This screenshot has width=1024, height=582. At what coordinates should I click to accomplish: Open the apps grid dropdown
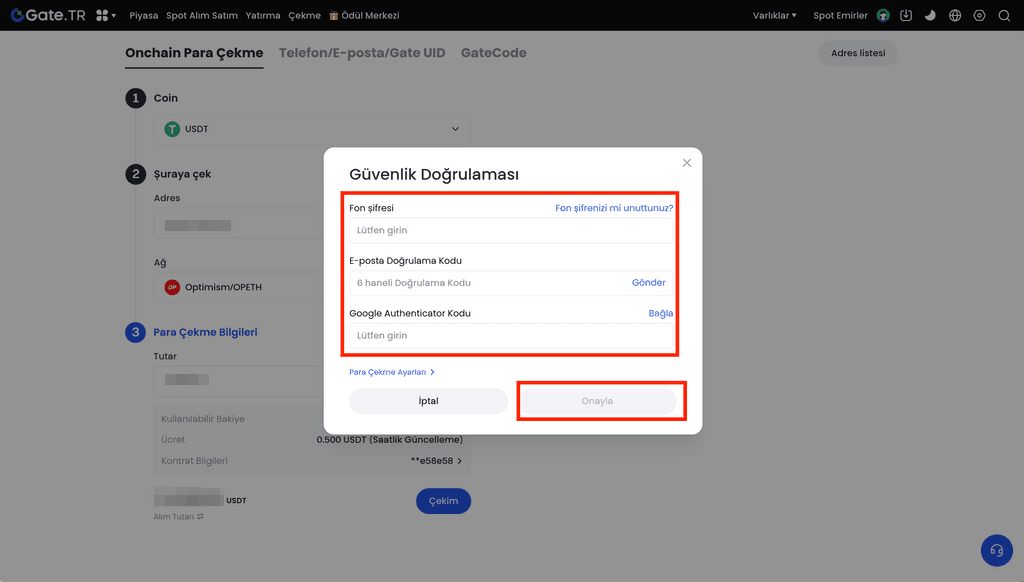click(106, 15)
